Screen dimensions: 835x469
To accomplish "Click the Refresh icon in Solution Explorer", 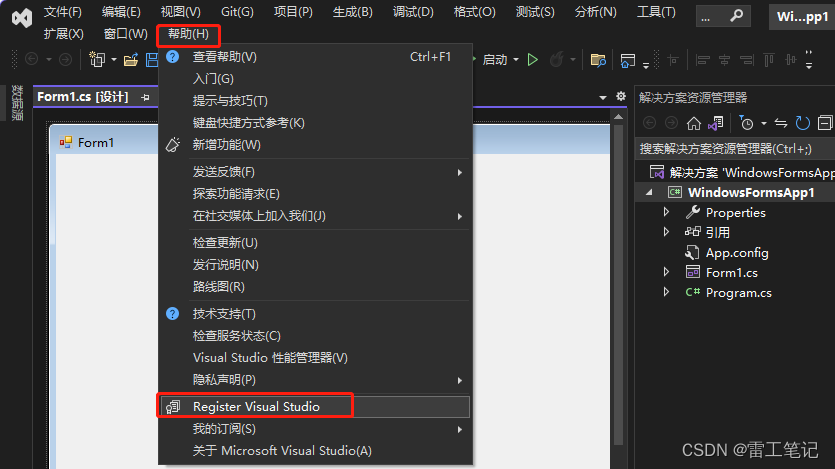I will tap(803, 123).
